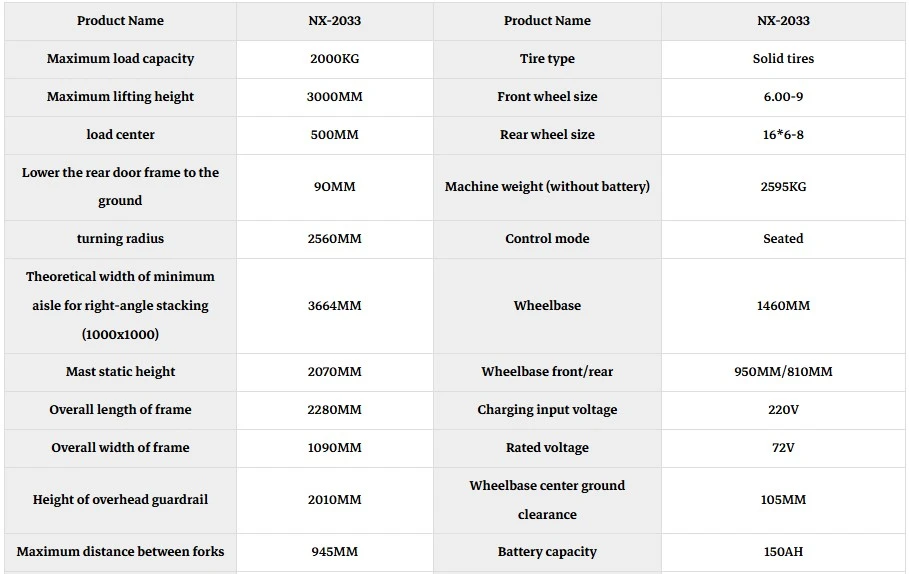909x574 pixels.
Task: Select the 2595KG weight value
Action: pyautogui.click(x=783, y=187)
